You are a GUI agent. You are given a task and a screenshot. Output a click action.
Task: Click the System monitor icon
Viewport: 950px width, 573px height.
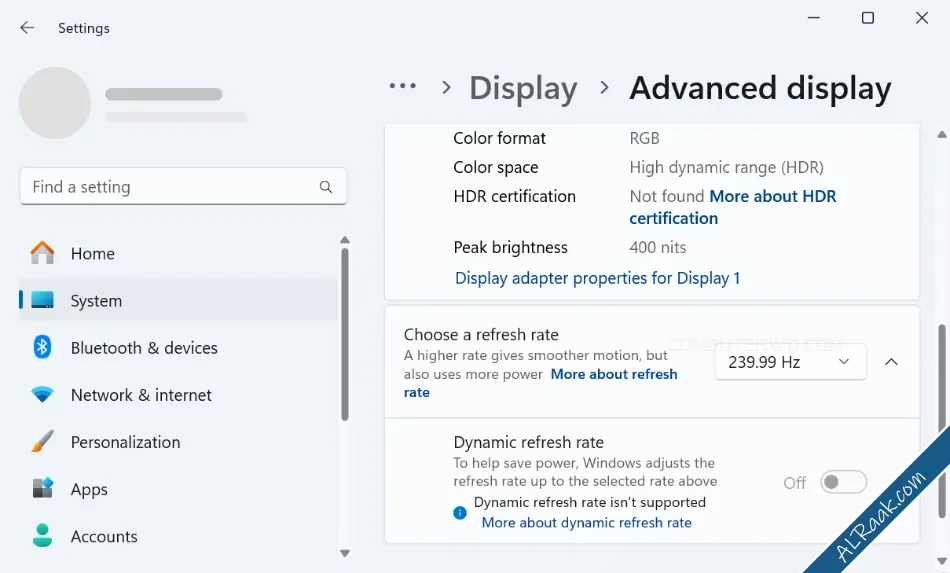(x=42, y=300)
